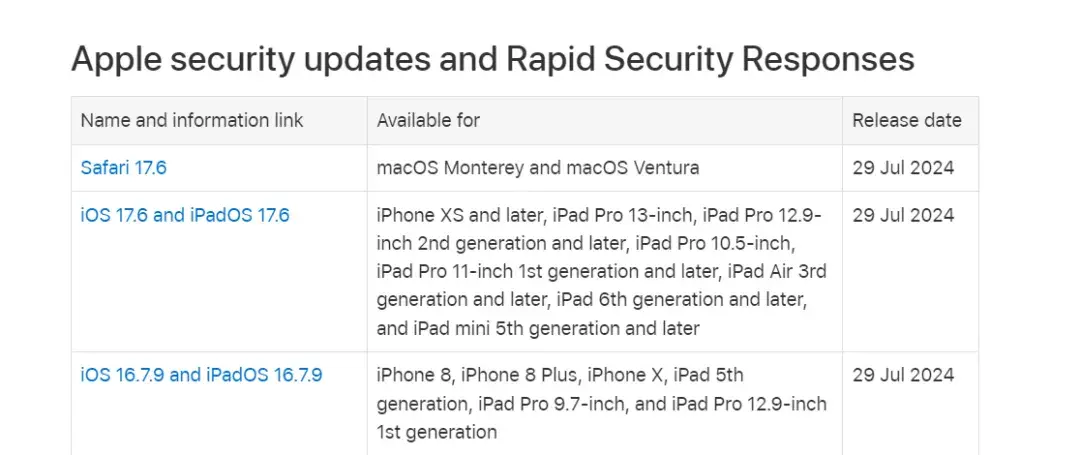This screenshot has height=455, width=1080.
Task: Click the 'Release date' column header
Action: pyautogui.click(x=906, y=120)
